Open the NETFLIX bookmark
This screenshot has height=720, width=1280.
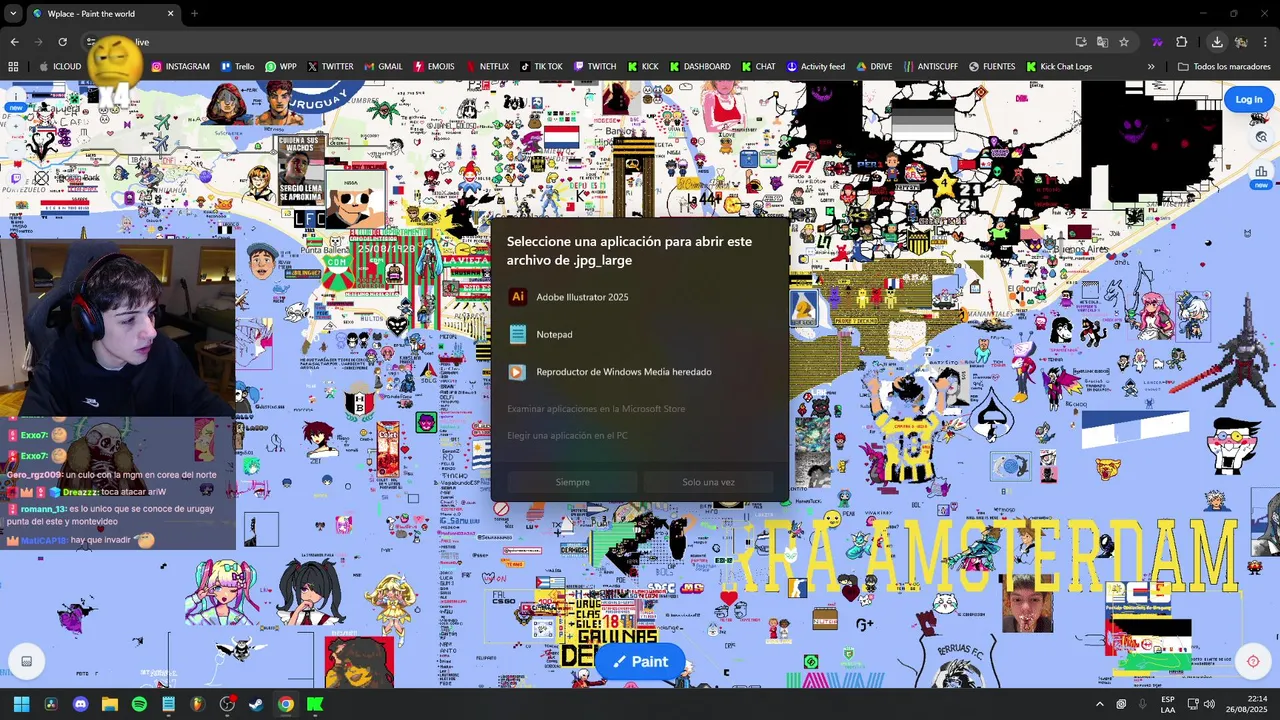click(x=486, y=67)
